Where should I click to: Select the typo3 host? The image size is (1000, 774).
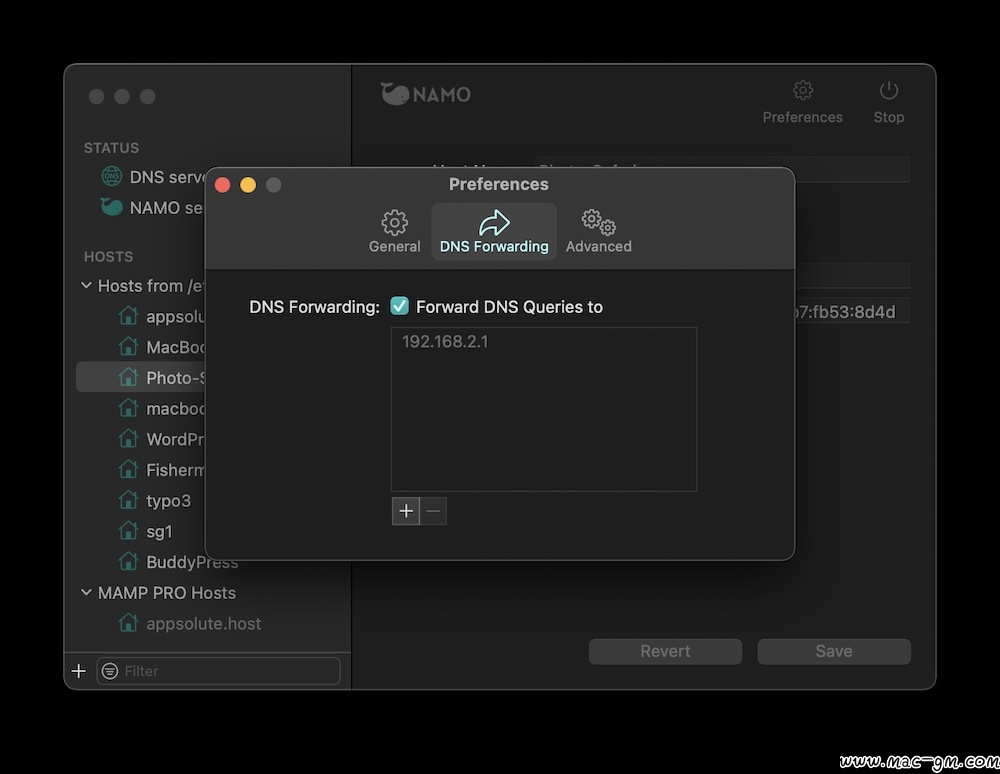tap(168, 500)
